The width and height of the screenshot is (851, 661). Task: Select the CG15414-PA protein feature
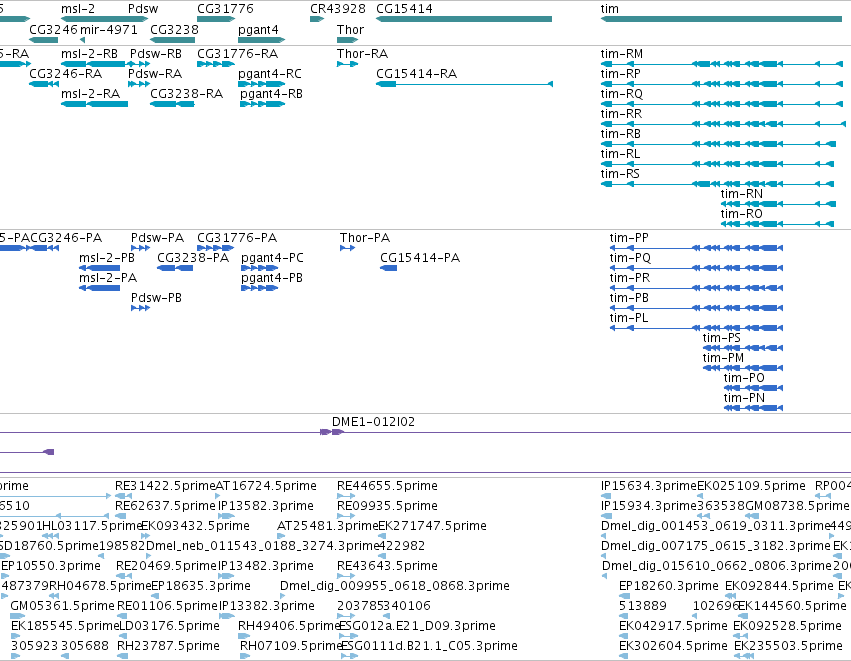(x=389, y=268)
